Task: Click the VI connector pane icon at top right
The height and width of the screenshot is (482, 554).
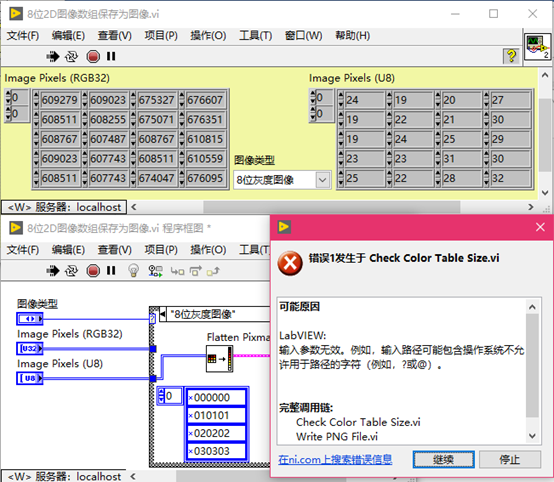Action: (x=537, y=47)
